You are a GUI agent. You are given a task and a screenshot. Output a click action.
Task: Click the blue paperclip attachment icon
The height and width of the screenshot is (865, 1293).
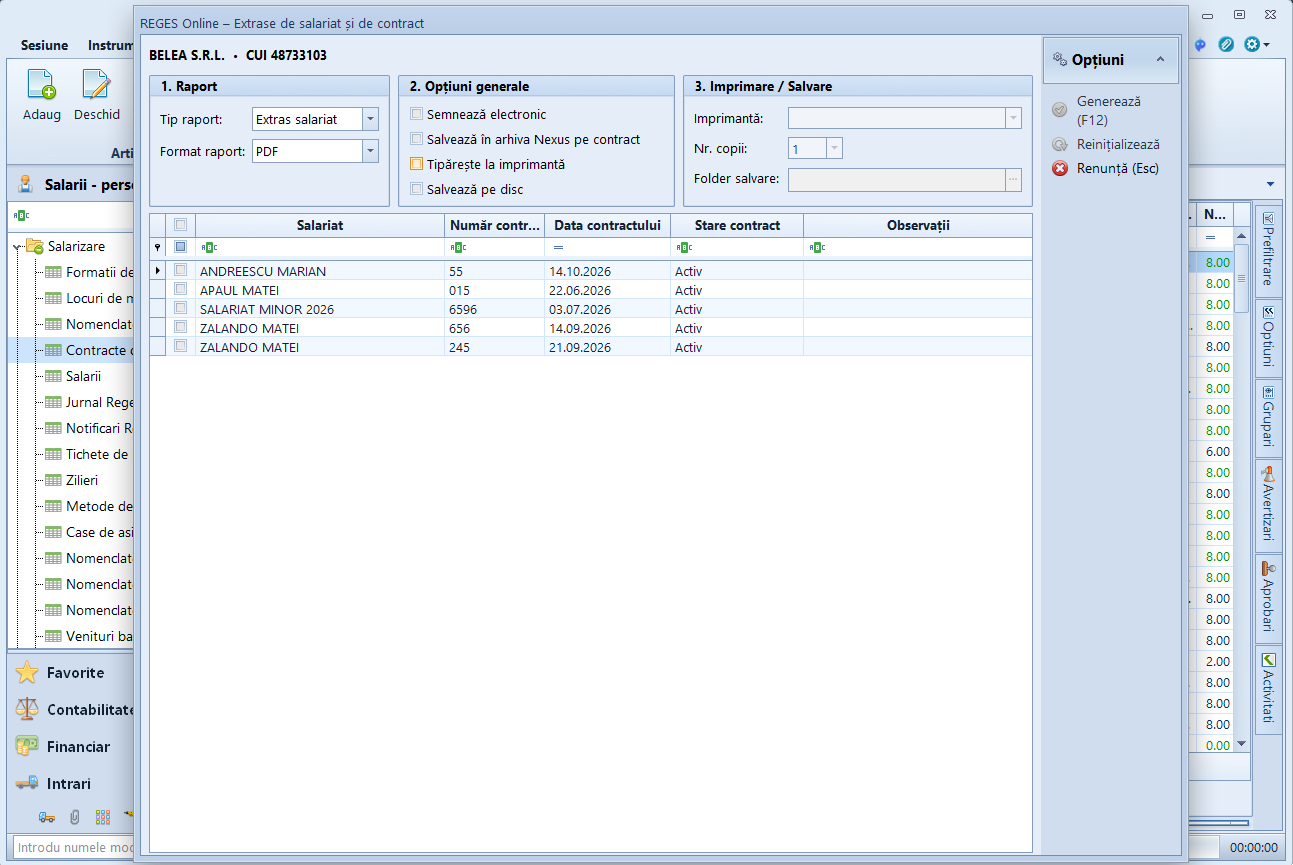pos(1225,45)
